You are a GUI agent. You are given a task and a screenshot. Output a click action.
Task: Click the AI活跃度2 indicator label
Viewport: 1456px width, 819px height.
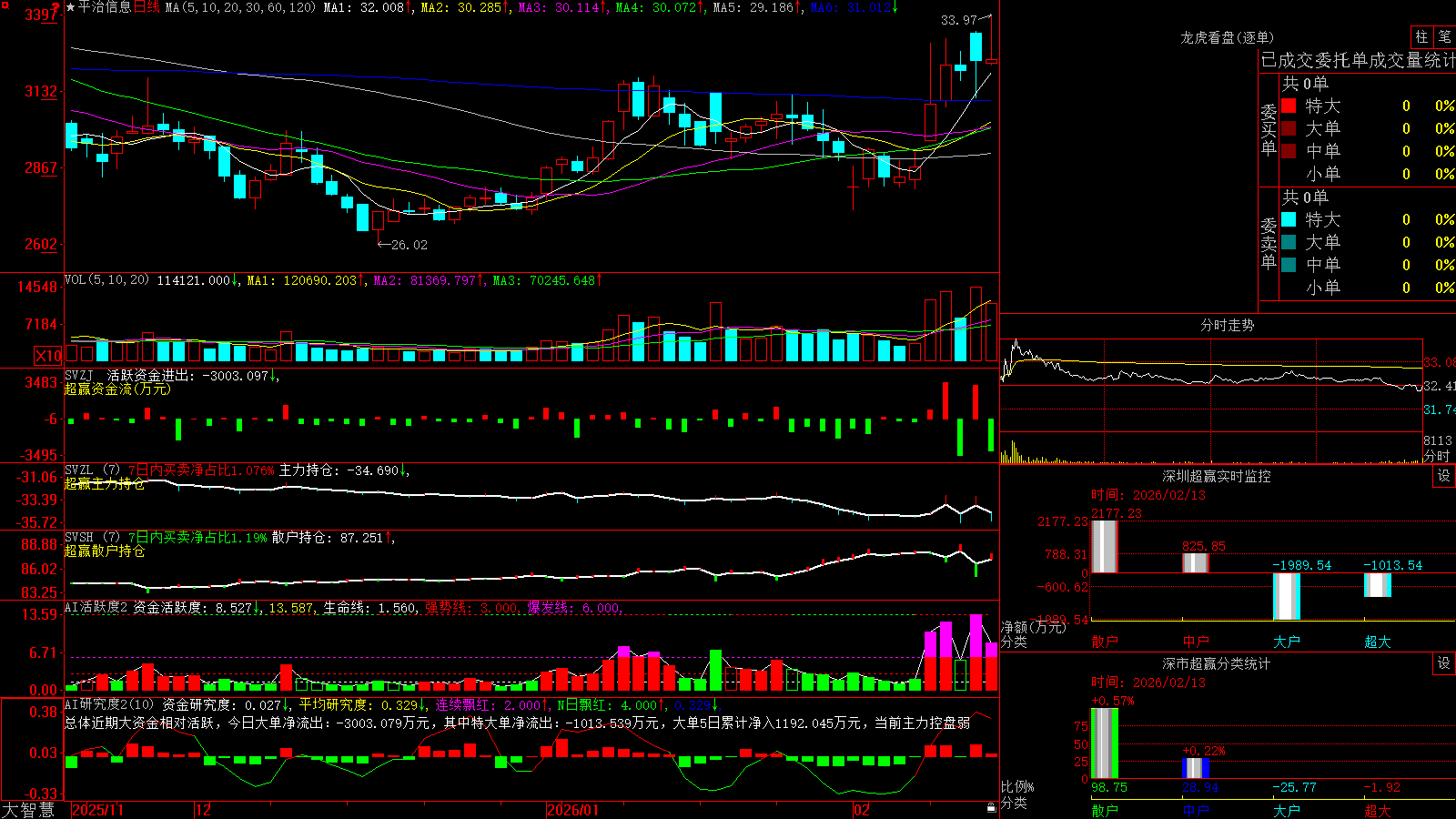96,608
